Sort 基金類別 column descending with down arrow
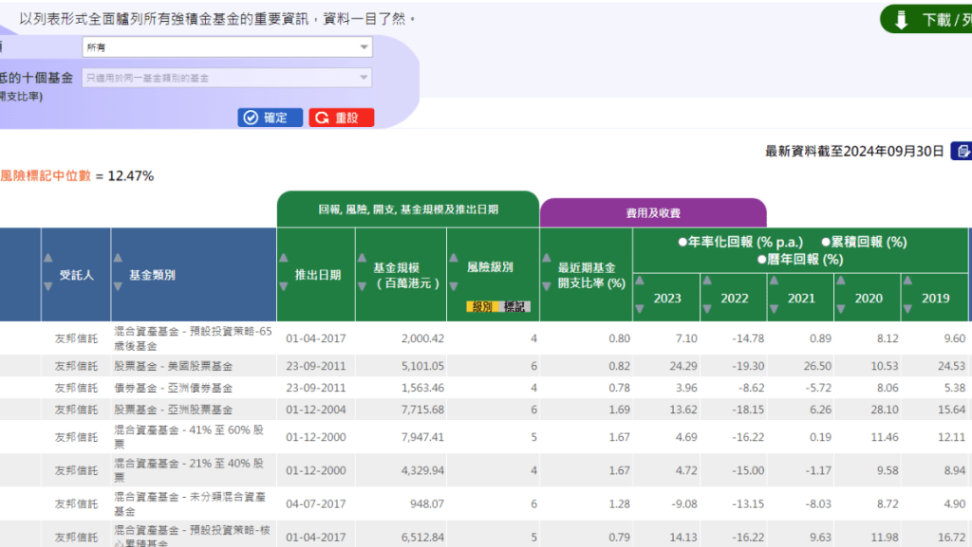The width and height of the screenshot is (972, 547). [x=118, y=287]
